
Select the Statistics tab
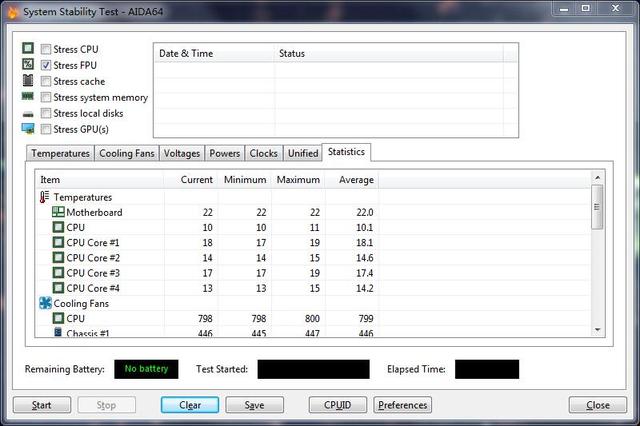pos(346,152)
